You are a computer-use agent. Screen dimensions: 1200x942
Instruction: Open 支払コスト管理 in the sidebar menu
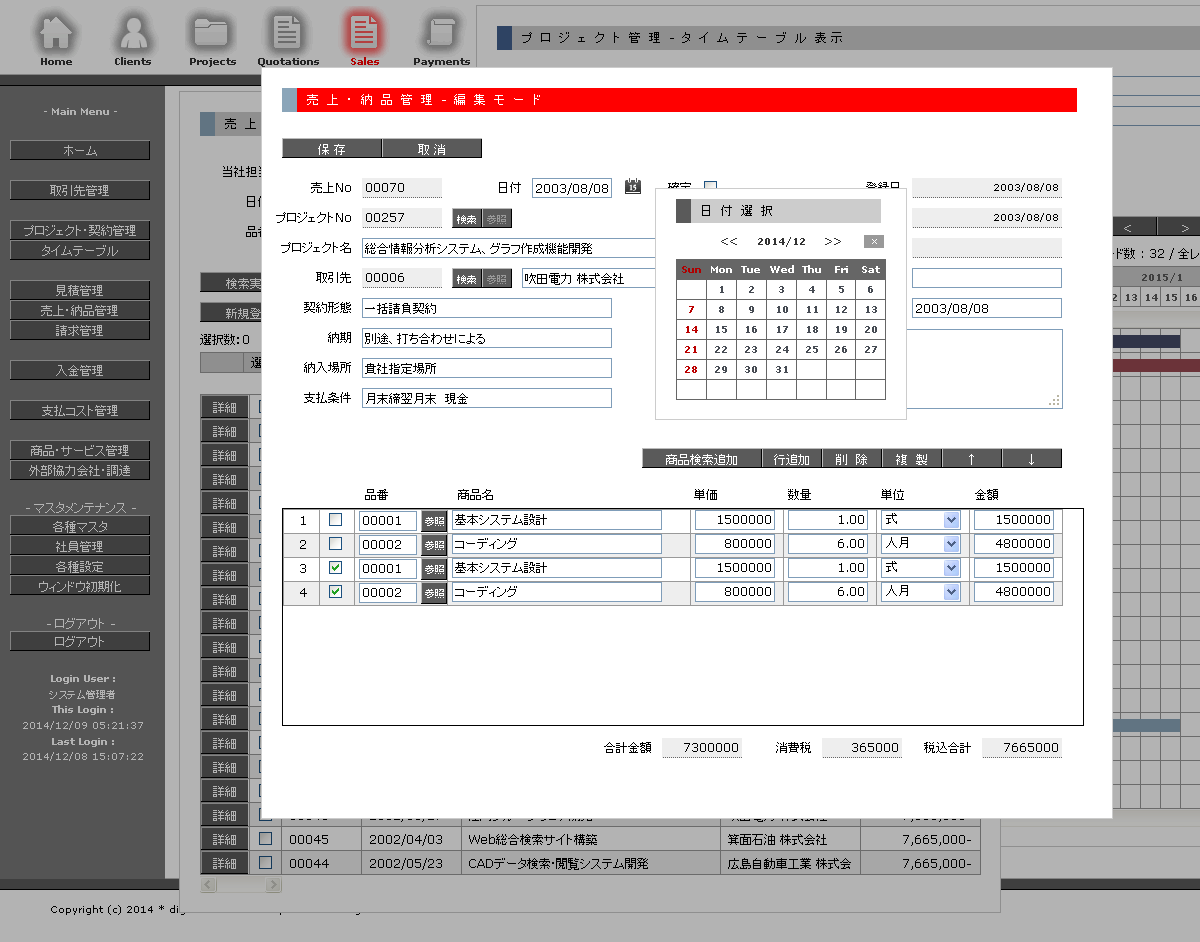coord(80,410)
